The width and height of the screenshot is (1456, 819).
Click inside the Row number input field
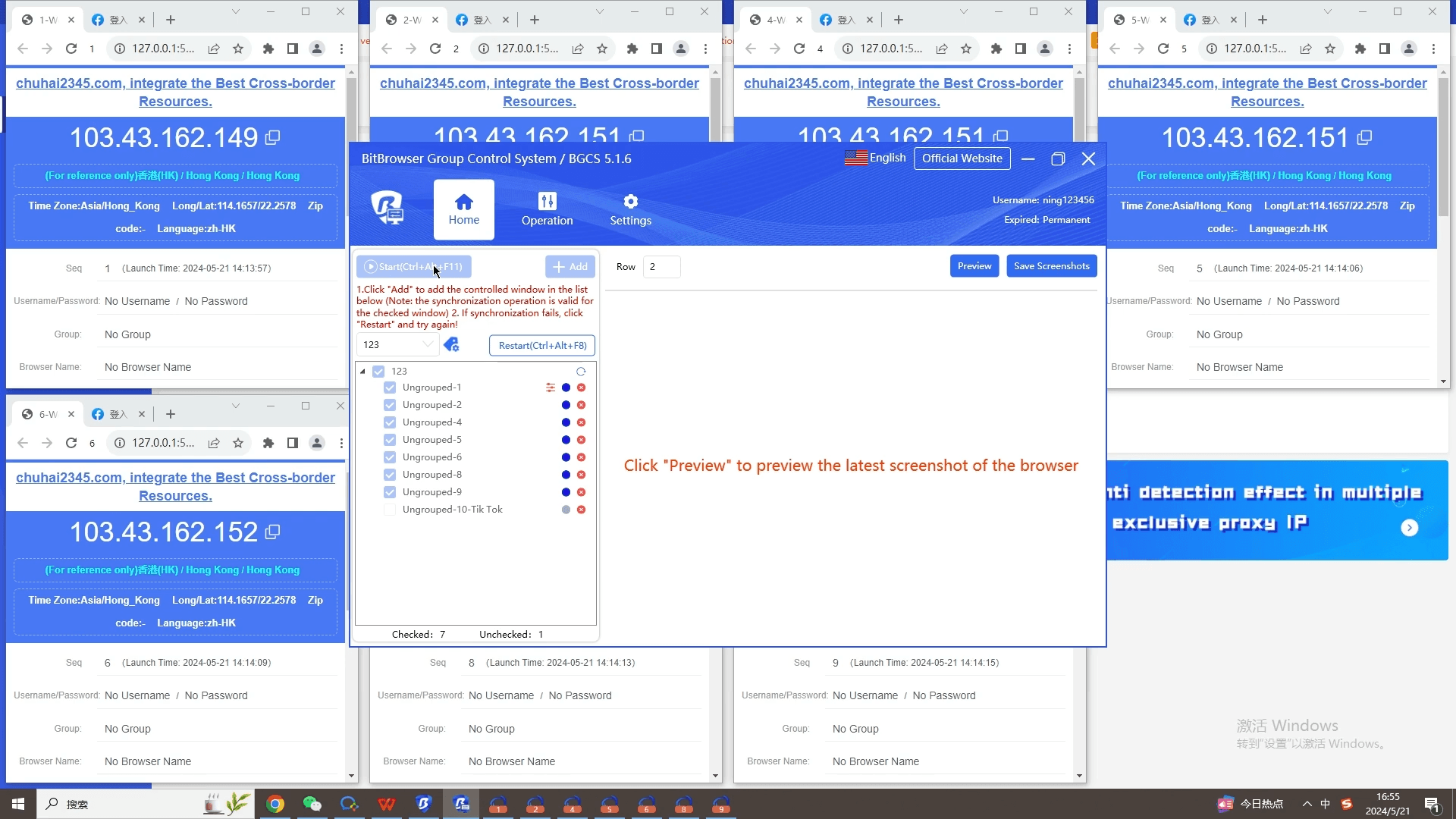(x=661, y=267)
